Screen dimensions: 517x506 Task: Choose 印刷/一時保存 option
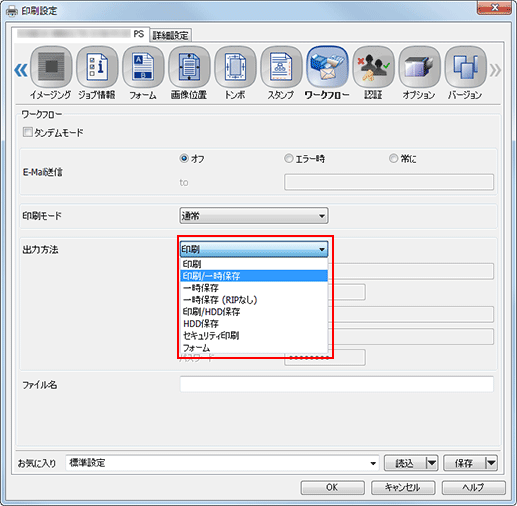click(254, 276)
